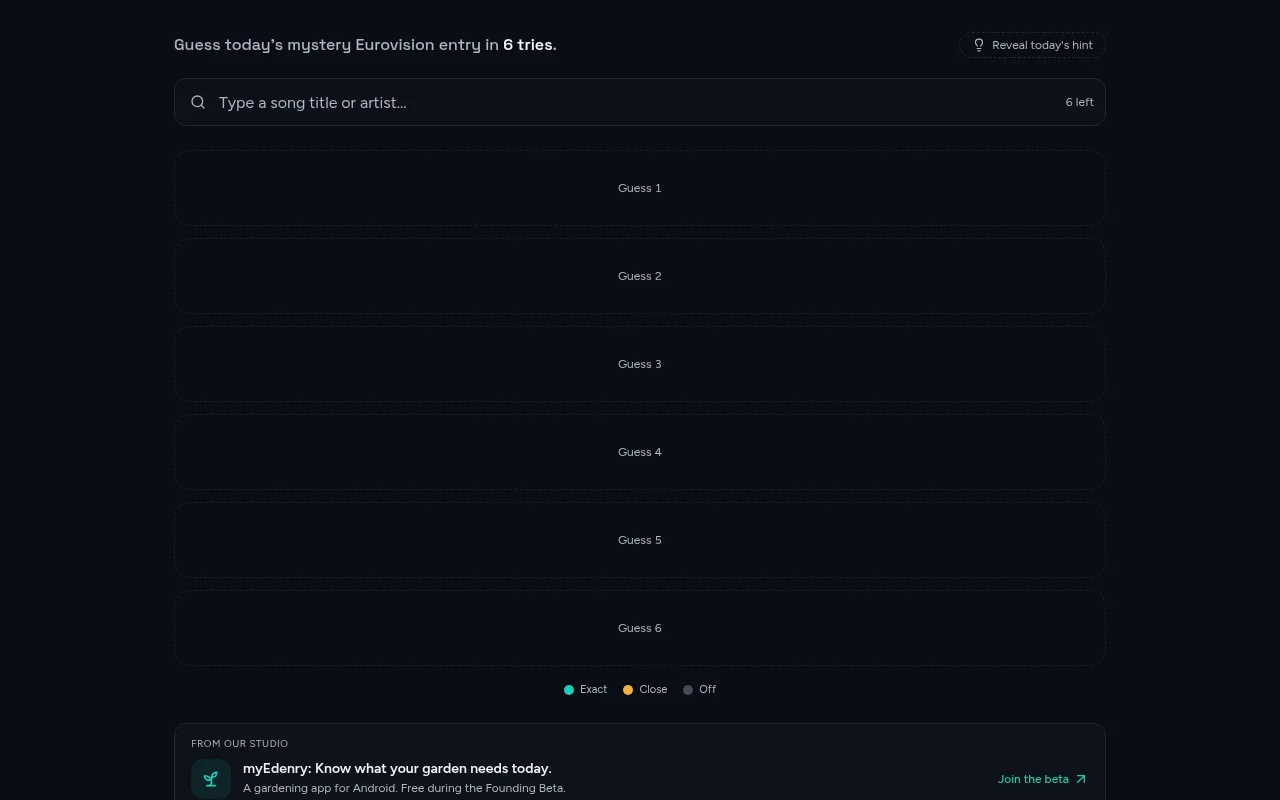Select the Guess 5 slot
Image resolution: width=1280 pixels, height=800 pixels.
click(640, 540)
